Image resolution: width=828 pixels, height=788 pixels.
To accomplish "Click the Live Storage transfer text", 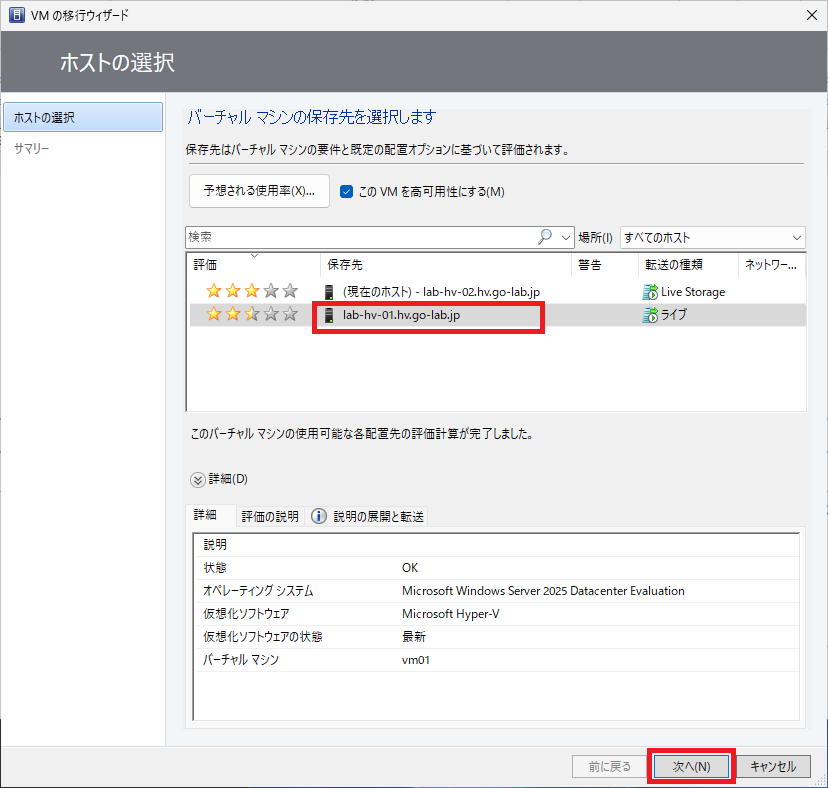I will point(693,292).
